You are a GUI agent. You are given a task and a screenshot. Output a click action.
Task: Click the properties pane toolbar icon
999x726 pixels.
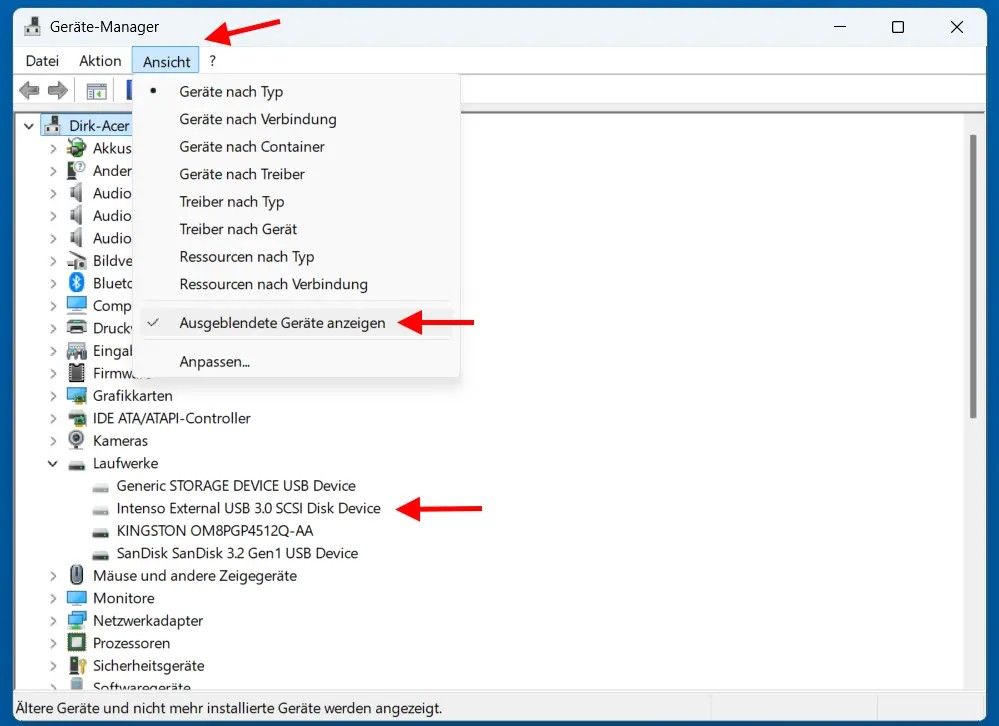[96, 91]
